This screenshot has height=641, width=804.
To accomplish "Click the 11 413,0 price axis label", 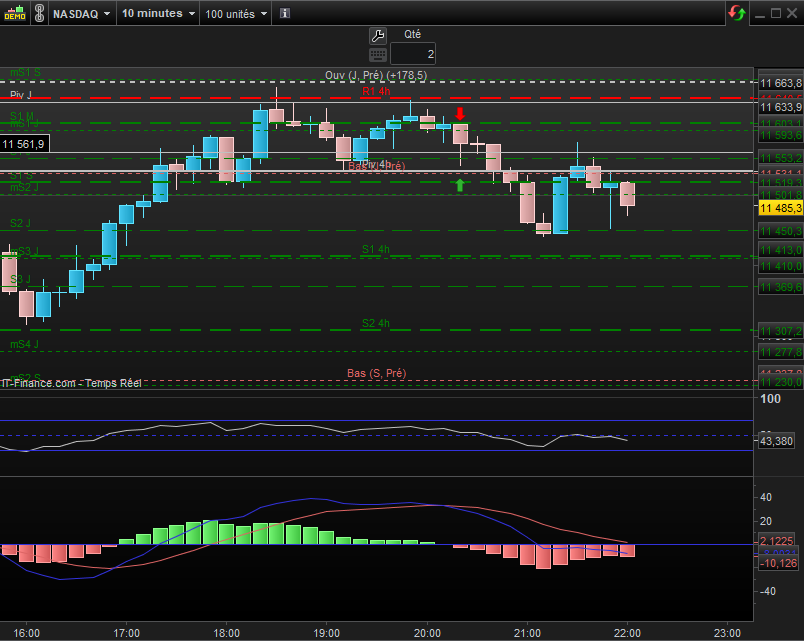I will tap(781, 250).
